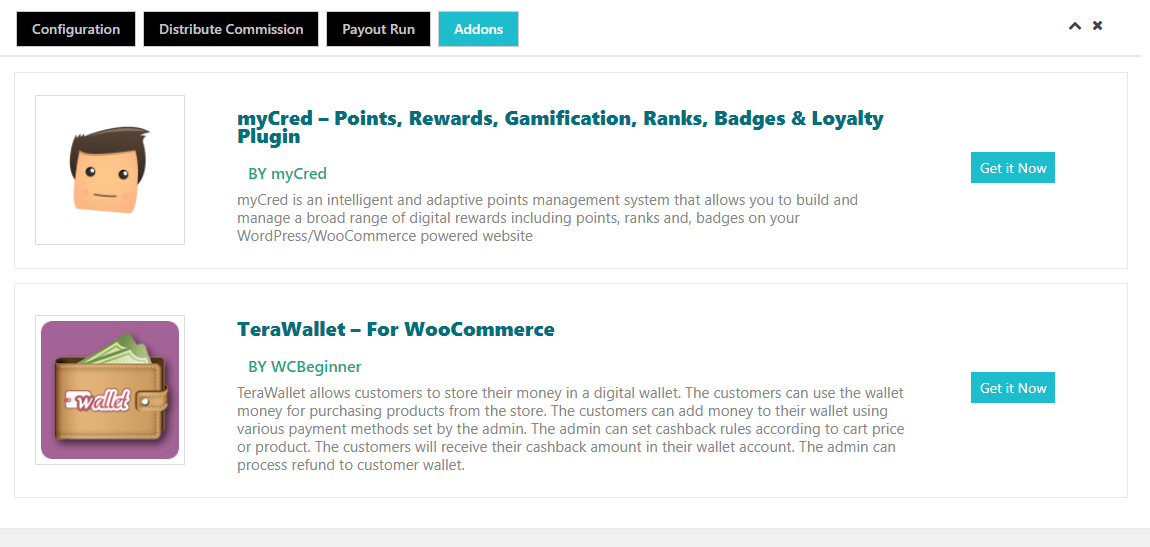
Task: Select the Addons tab
Action: (478, 29)
